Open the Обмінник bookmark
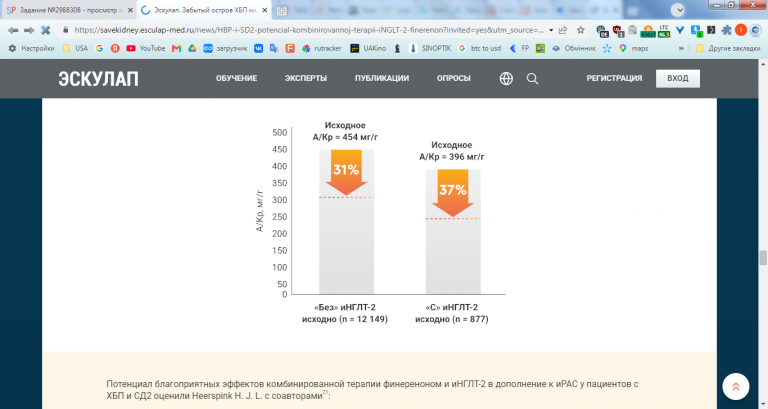The image size is (768, 409). [x=574, y=48]
